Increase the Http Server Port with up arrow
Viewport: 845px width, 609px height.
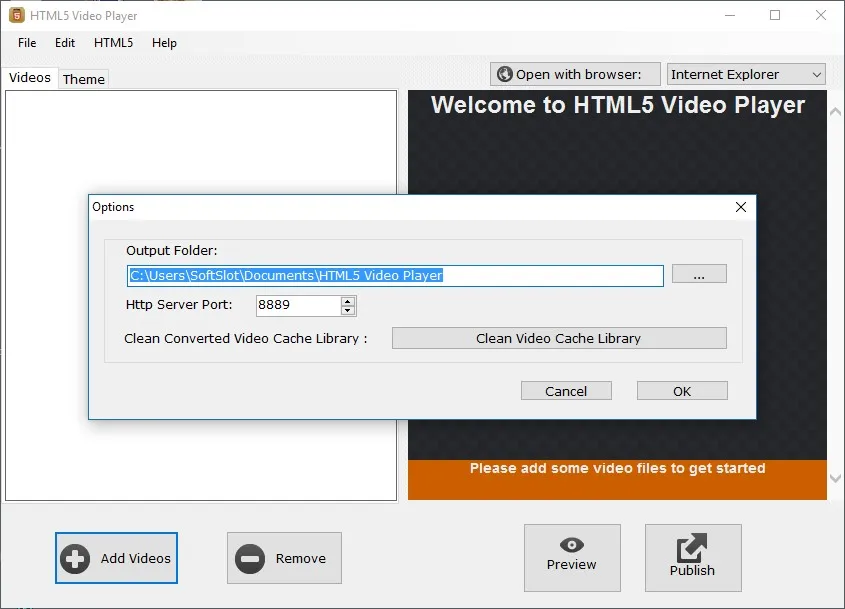pos(348,301)
